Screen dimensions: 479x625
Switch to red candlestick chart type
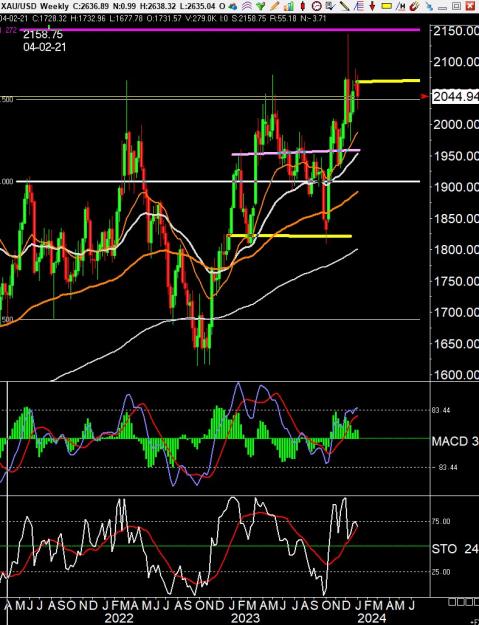click(x=302, y=6)
